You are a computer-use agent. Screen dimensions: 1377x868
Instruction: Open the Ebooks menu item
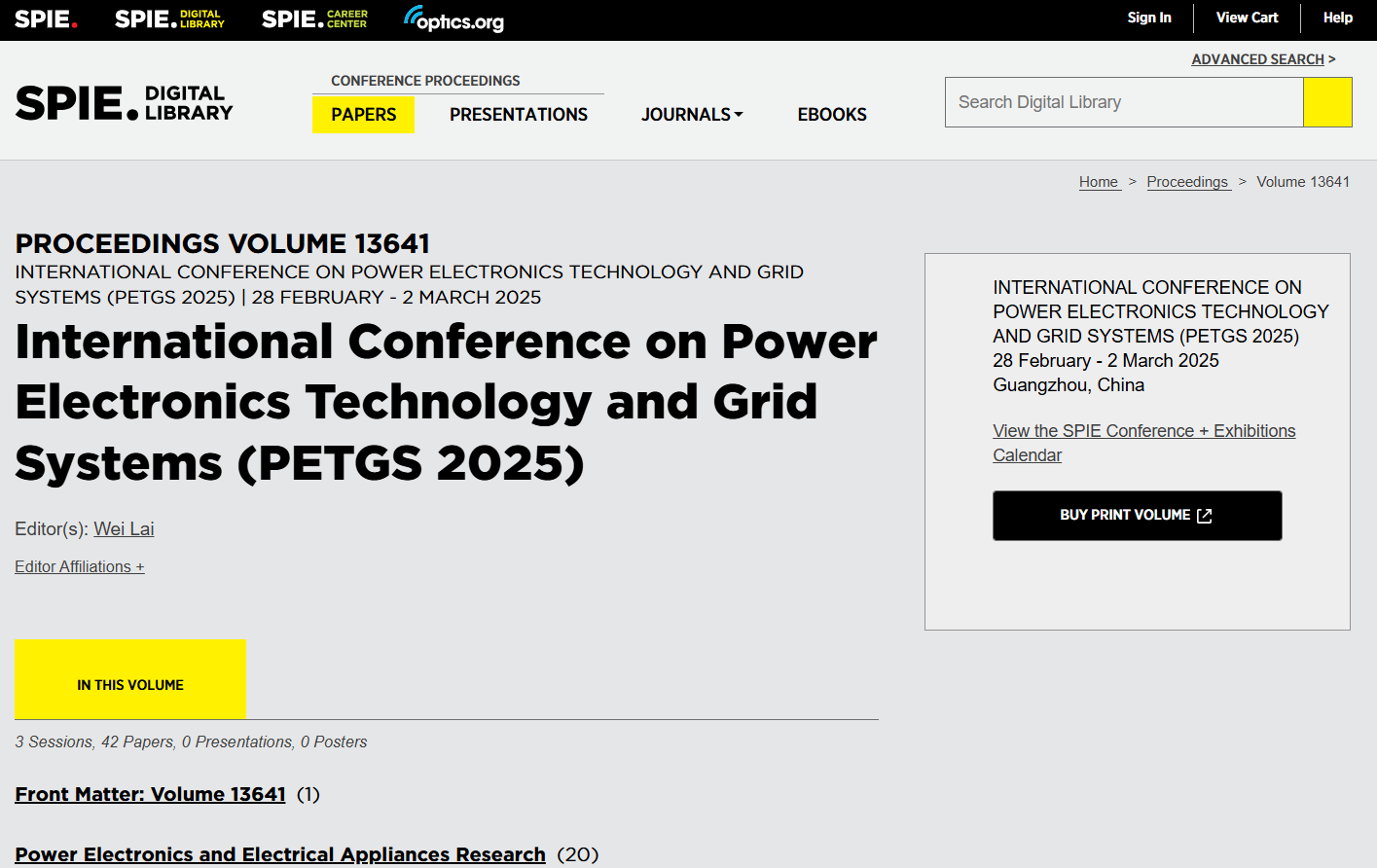(x=832, y=115)
